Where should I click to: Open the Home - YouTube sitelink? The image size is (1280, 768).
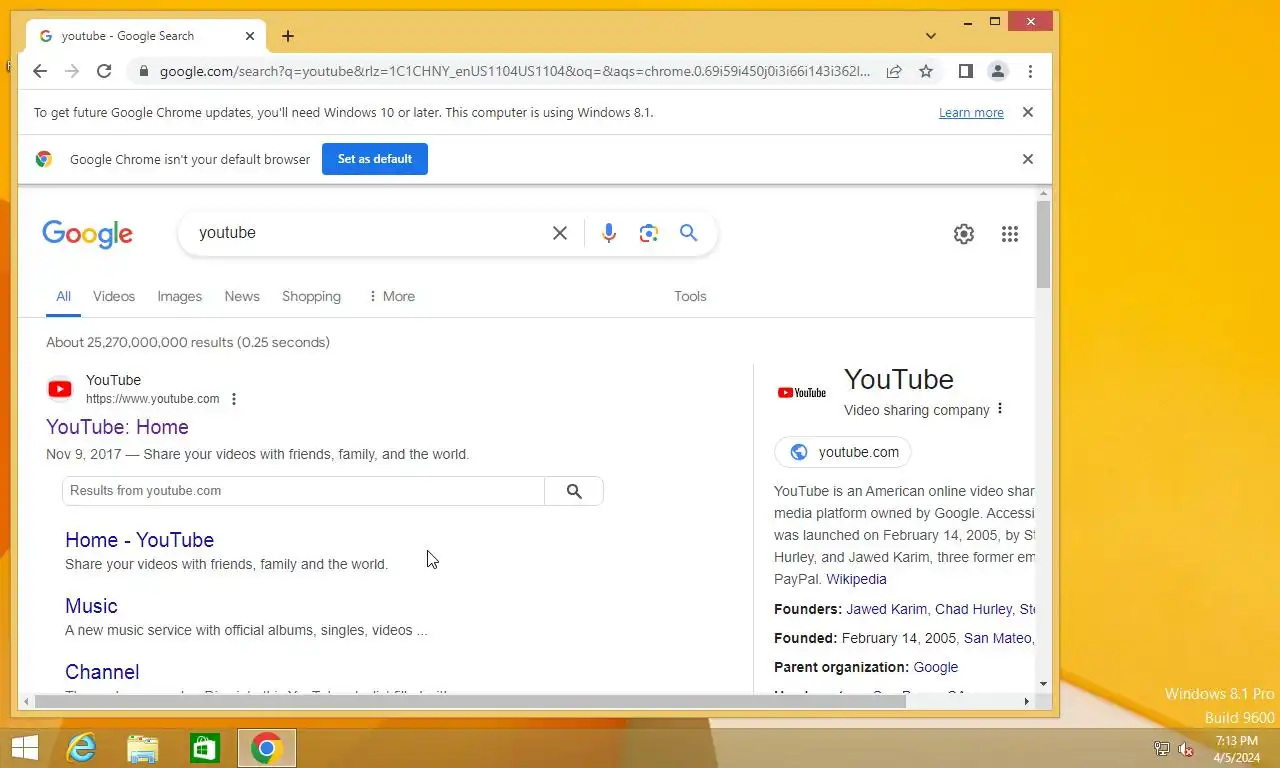[139, 540]
